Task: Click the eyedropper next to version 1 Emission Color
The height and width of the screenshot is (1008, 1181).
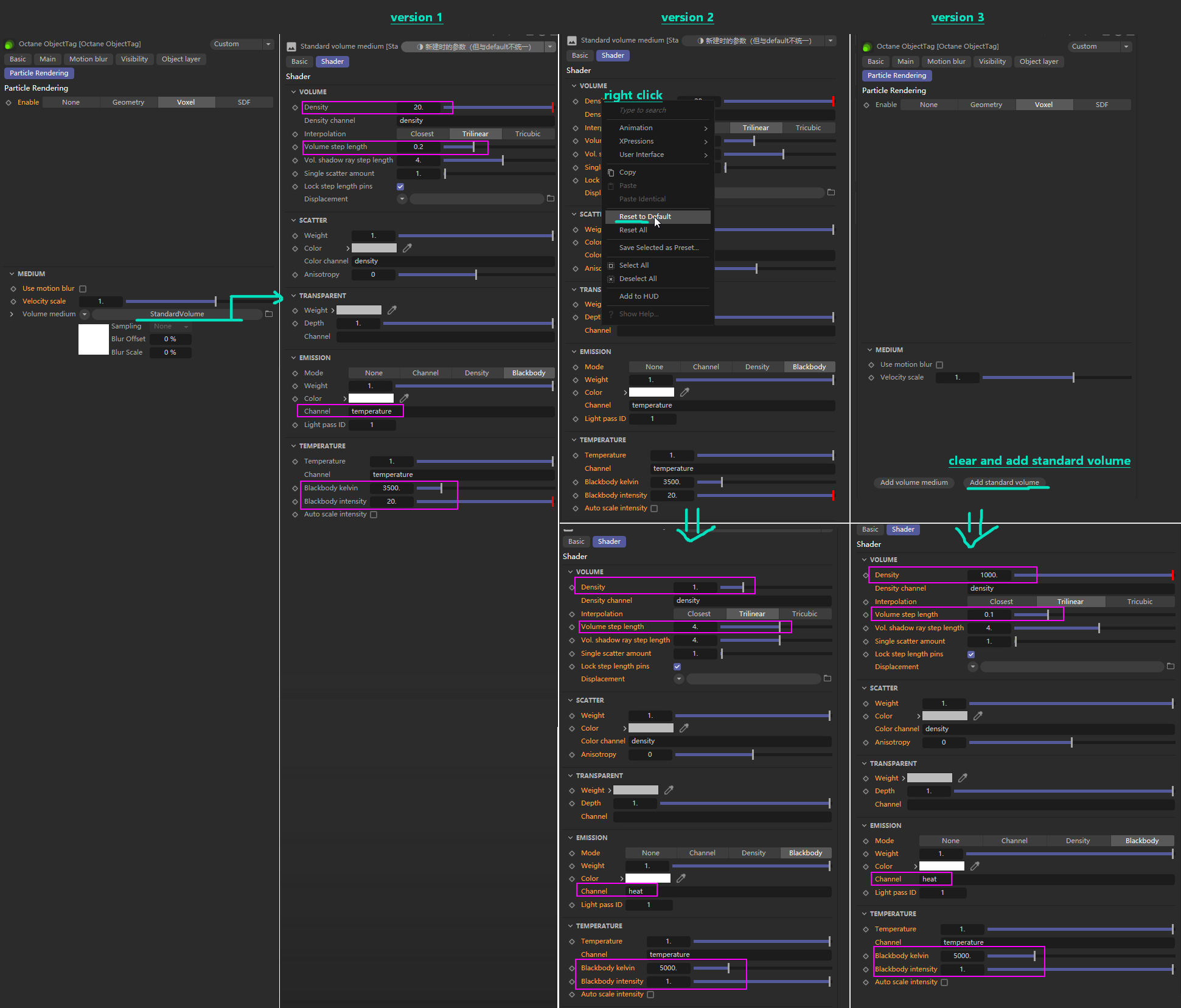Action: 404,398
